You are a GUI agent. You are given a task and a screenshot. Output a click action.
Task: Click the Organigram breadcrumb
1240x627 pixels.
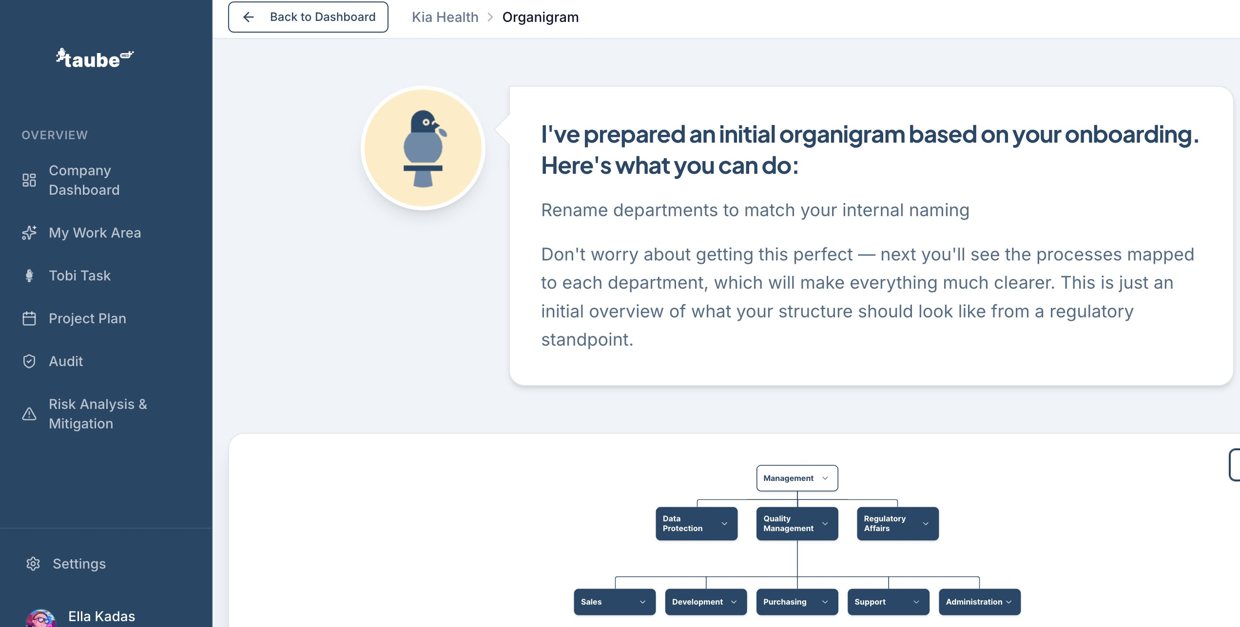[540, 17]
